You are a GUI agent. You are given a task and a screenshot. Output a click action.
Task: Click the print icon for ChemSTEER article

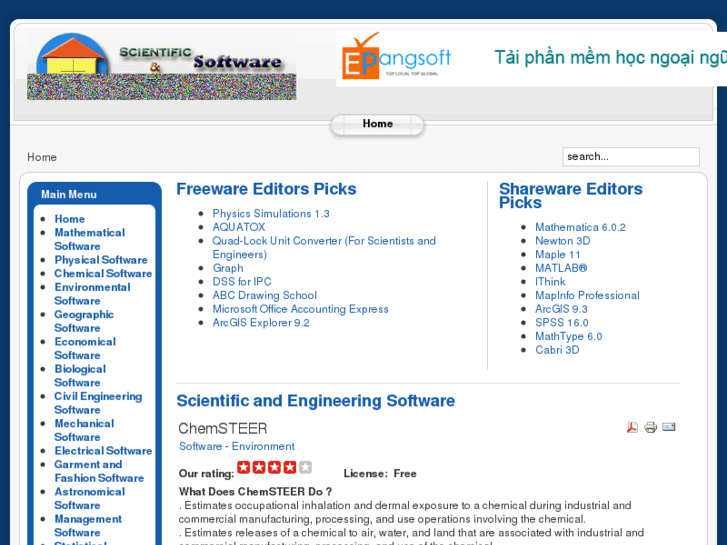tap(650, 427)
